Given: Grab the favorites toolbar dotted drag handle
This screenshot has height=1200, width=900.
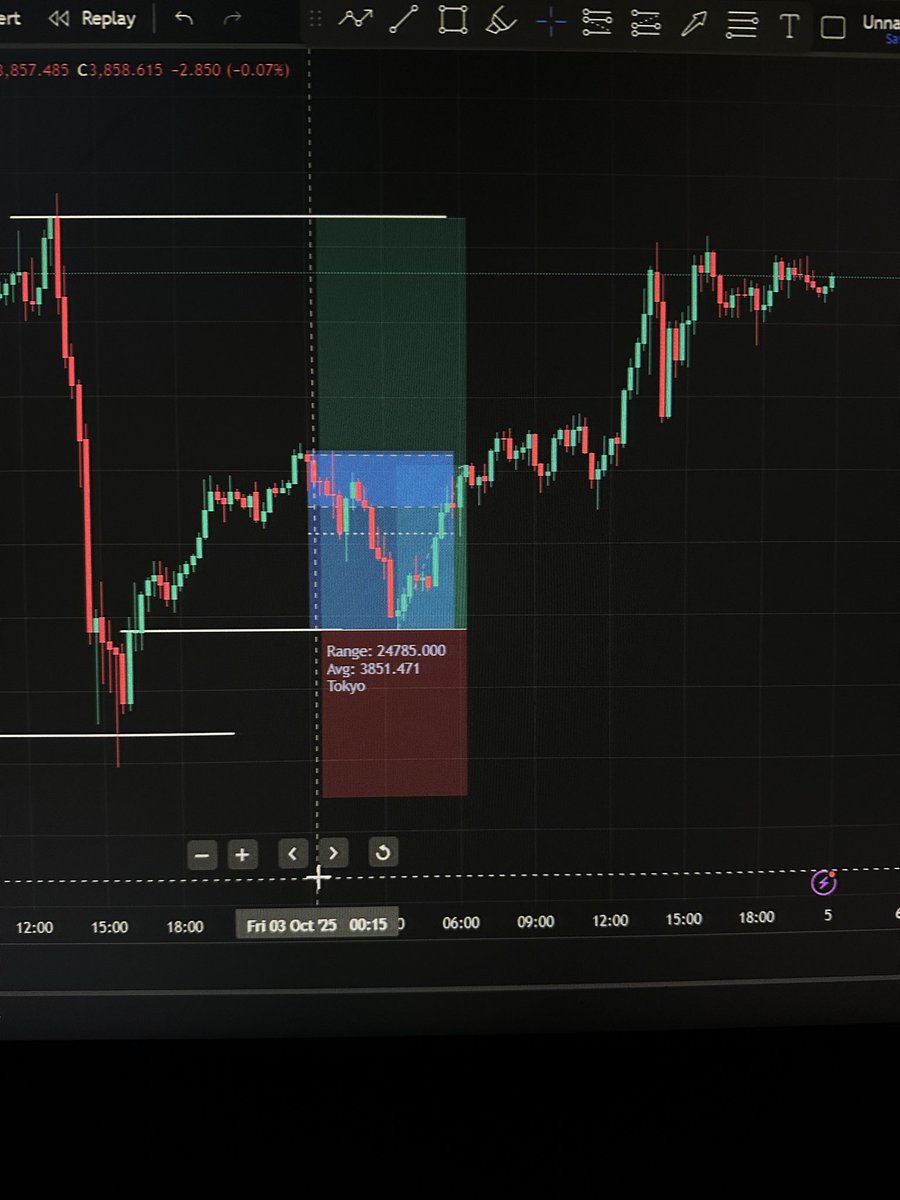Looking at the screenshot, I should pos(315,20).
